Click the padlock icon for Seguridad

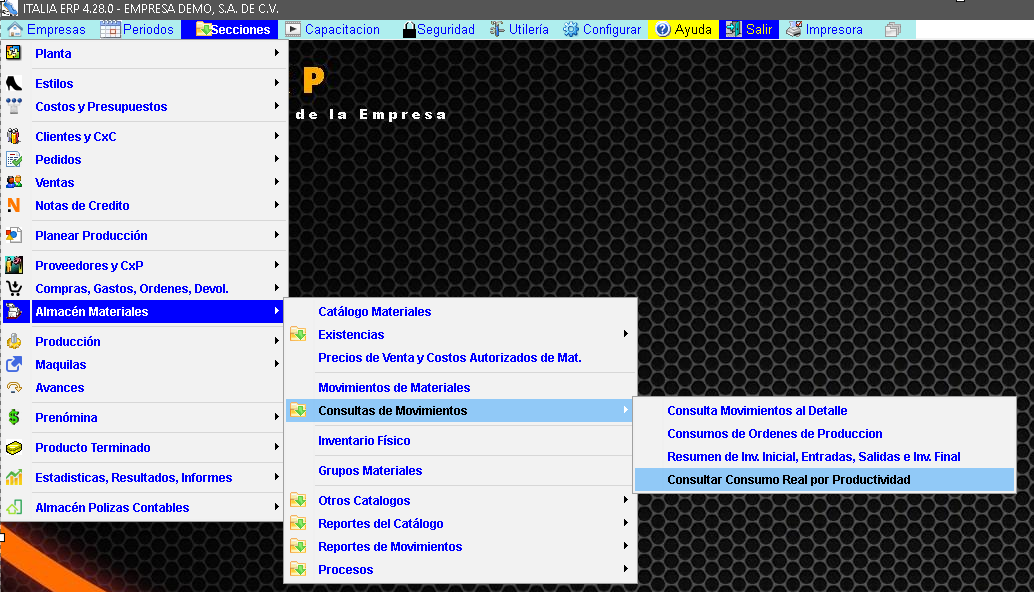click(x=409, y=30)
